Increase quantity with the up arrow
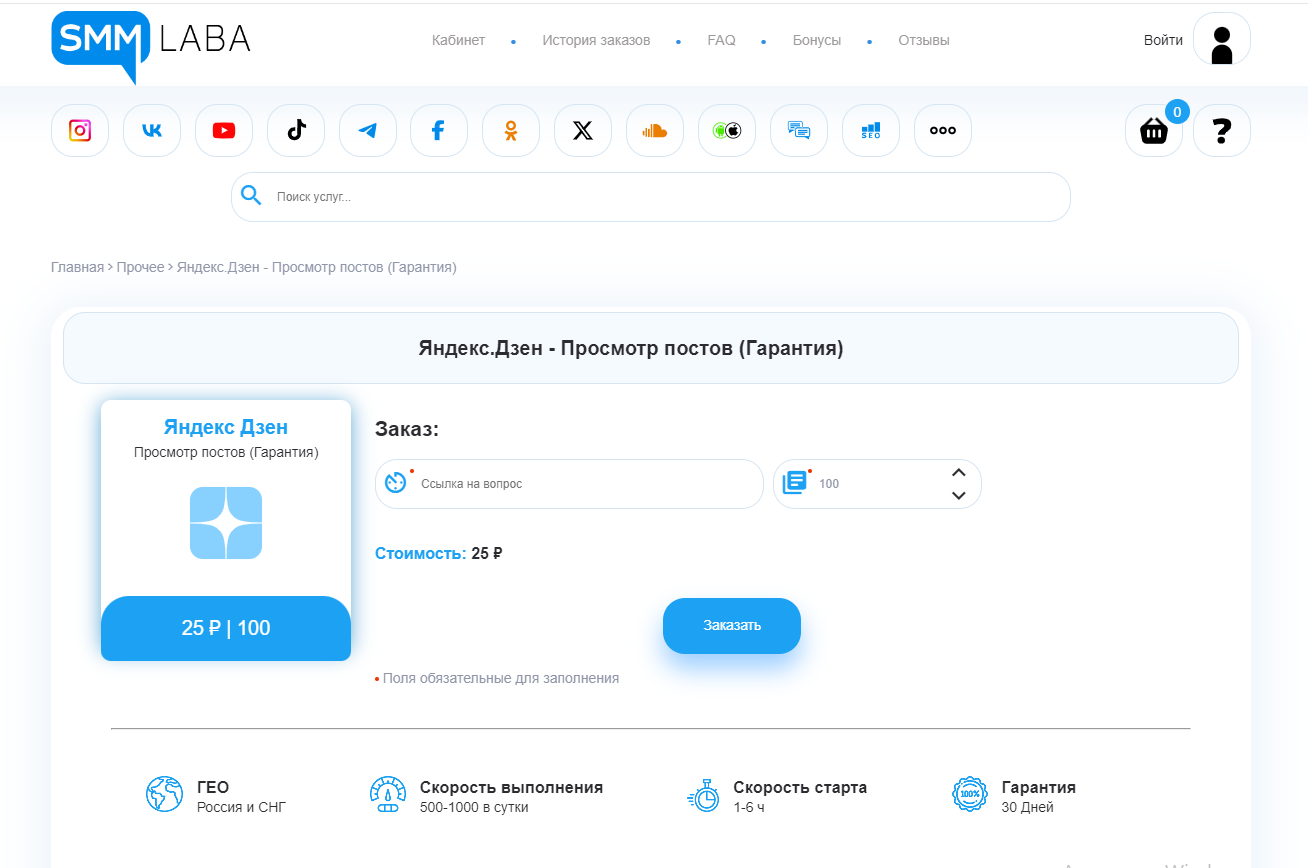This screenshot has height=868, width=1308. coord(958,472)
